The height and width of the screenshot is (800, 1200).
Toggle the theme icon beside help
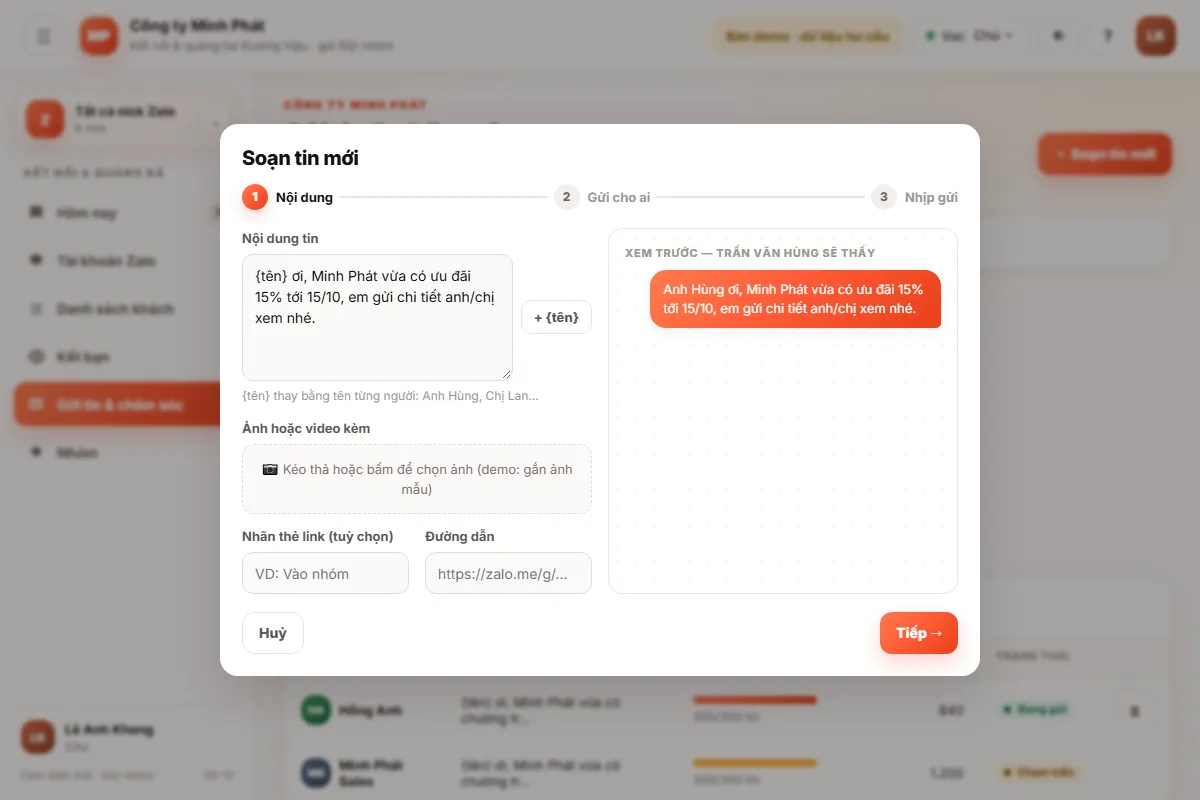tap(1058, 36)
